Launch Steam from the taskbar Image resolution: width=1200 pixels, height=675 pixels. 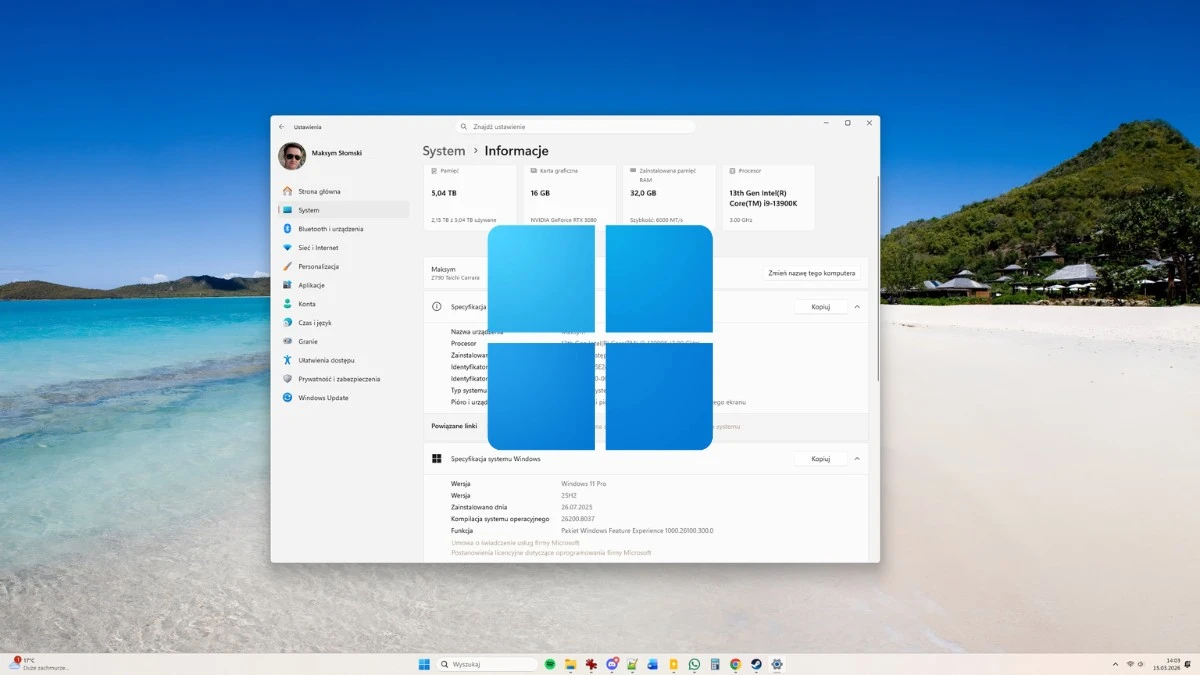pos(756,663)
